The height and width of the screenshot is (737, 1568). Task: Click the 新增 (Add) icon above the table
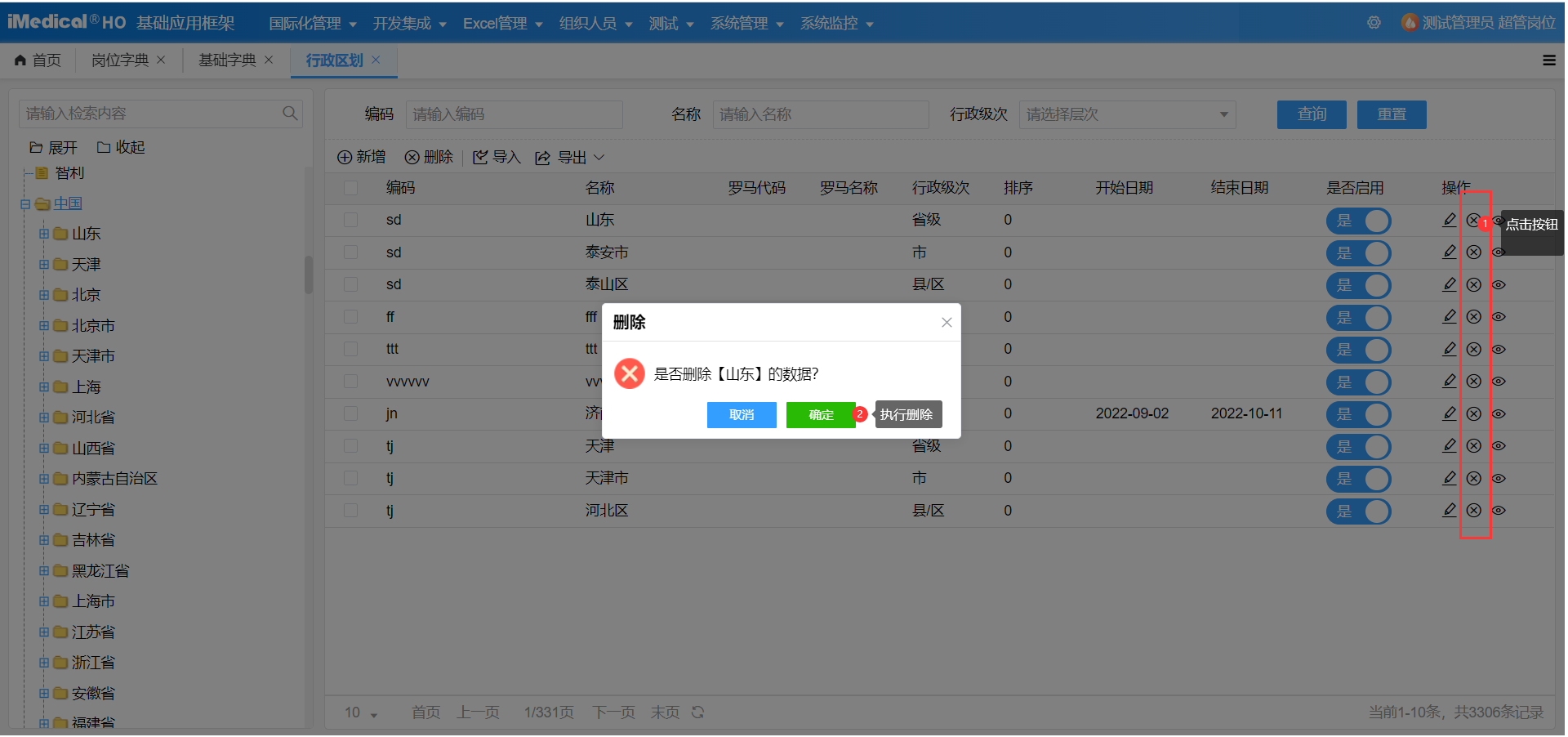tap(345, 157)
